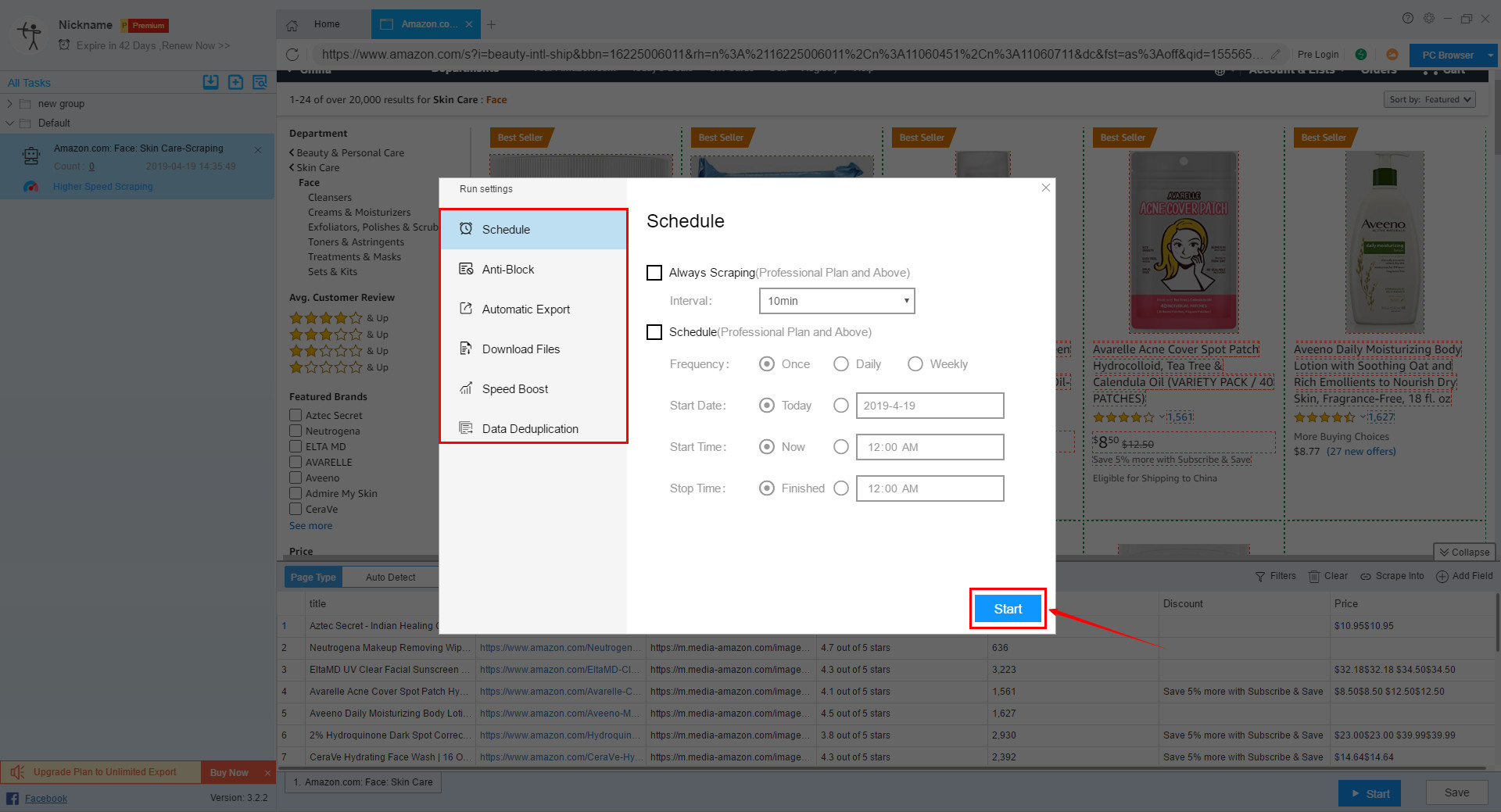The width and height of the screenshot is (1501, 812).
Task: Click the Clear trash icon
Action: 1314,576
